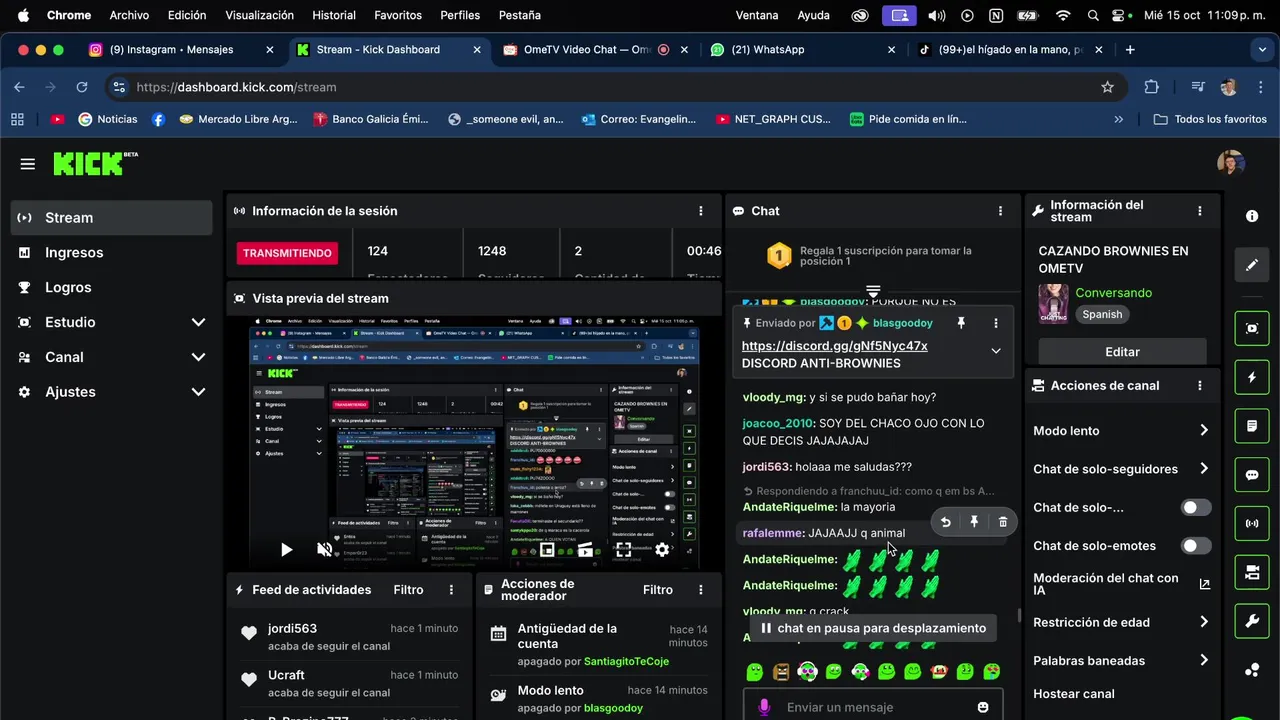This screenshot has height=720, width=1280.
Task: Open the discord.gg link in pinned message
Action: pos(834,346)
